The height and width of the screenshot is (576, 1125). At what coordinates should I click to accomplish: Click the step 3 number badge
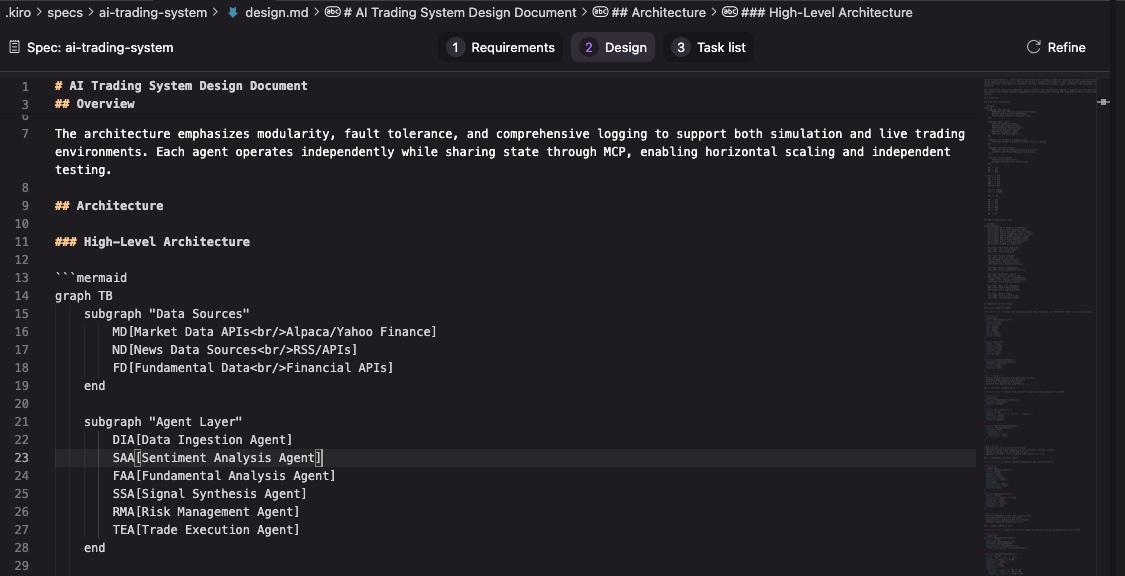pos(680,47)
